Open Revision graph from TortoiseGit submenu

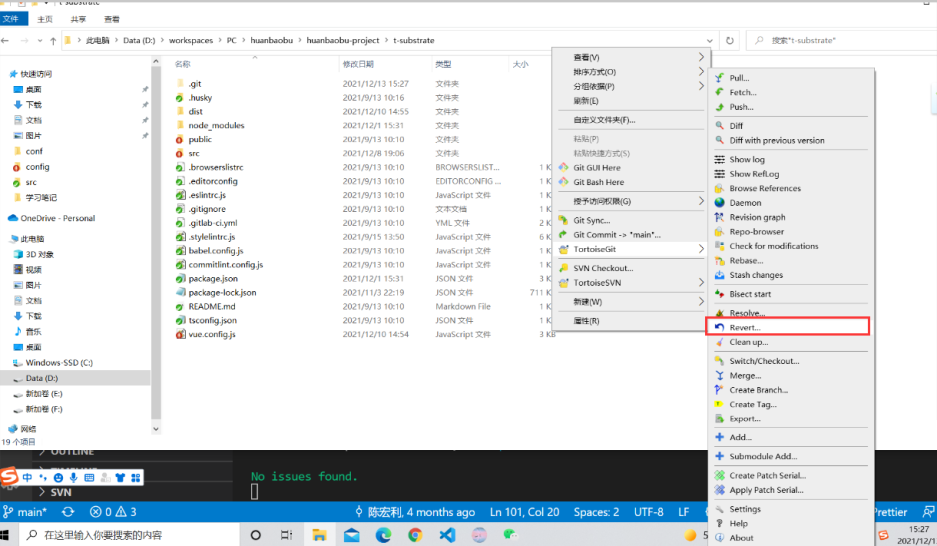[757, 217]
